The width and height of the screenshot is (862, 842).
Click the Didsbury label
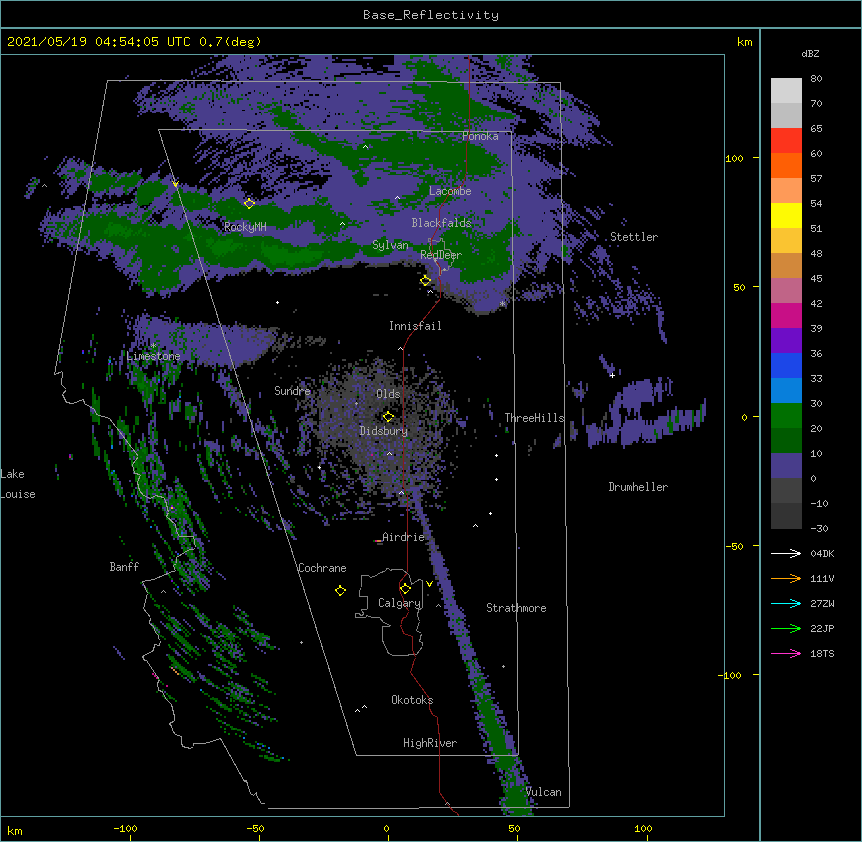pyautogui.click(x=384, y=431)
